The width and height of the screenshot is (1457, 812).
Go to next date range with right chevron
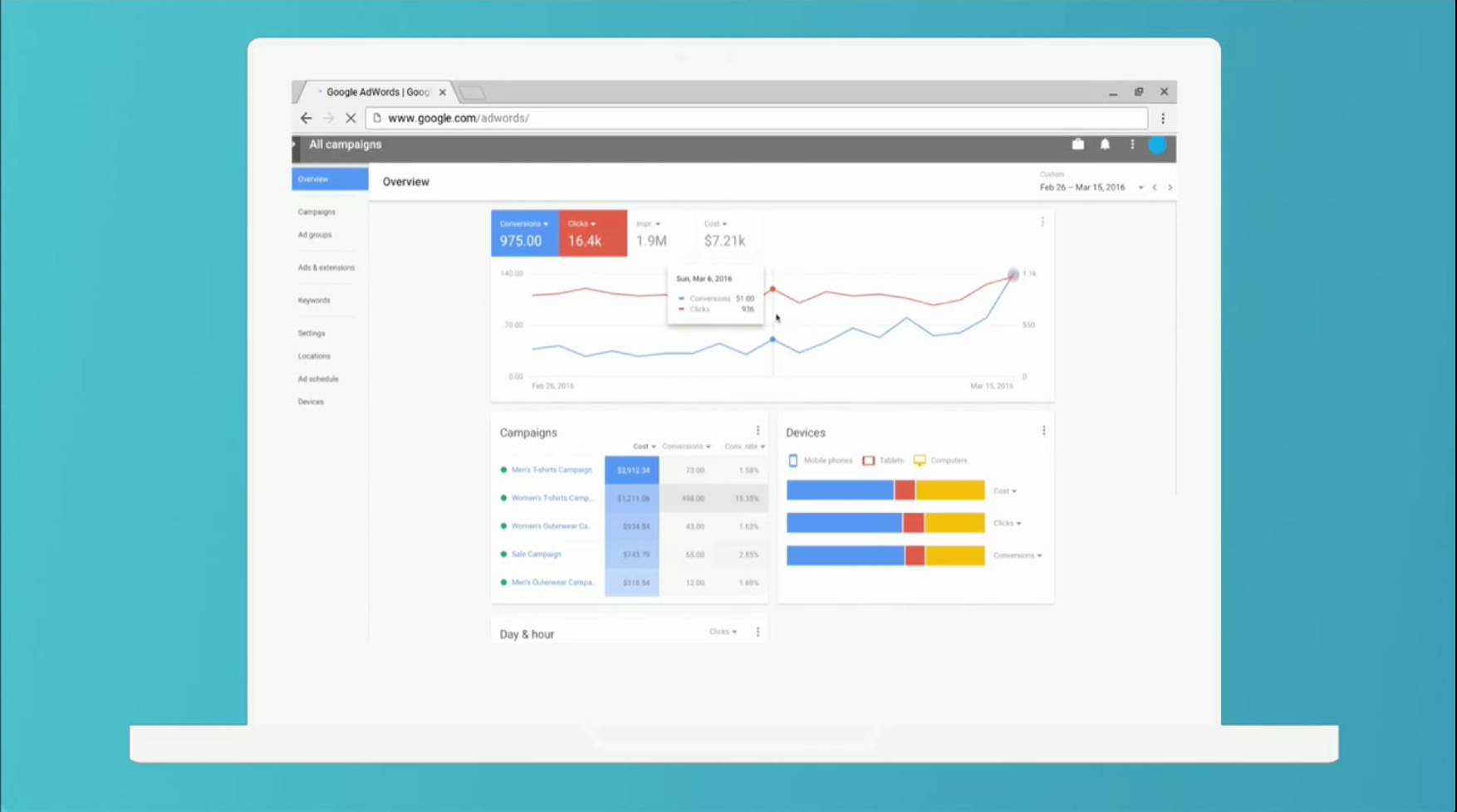(x=1170, y=188)
